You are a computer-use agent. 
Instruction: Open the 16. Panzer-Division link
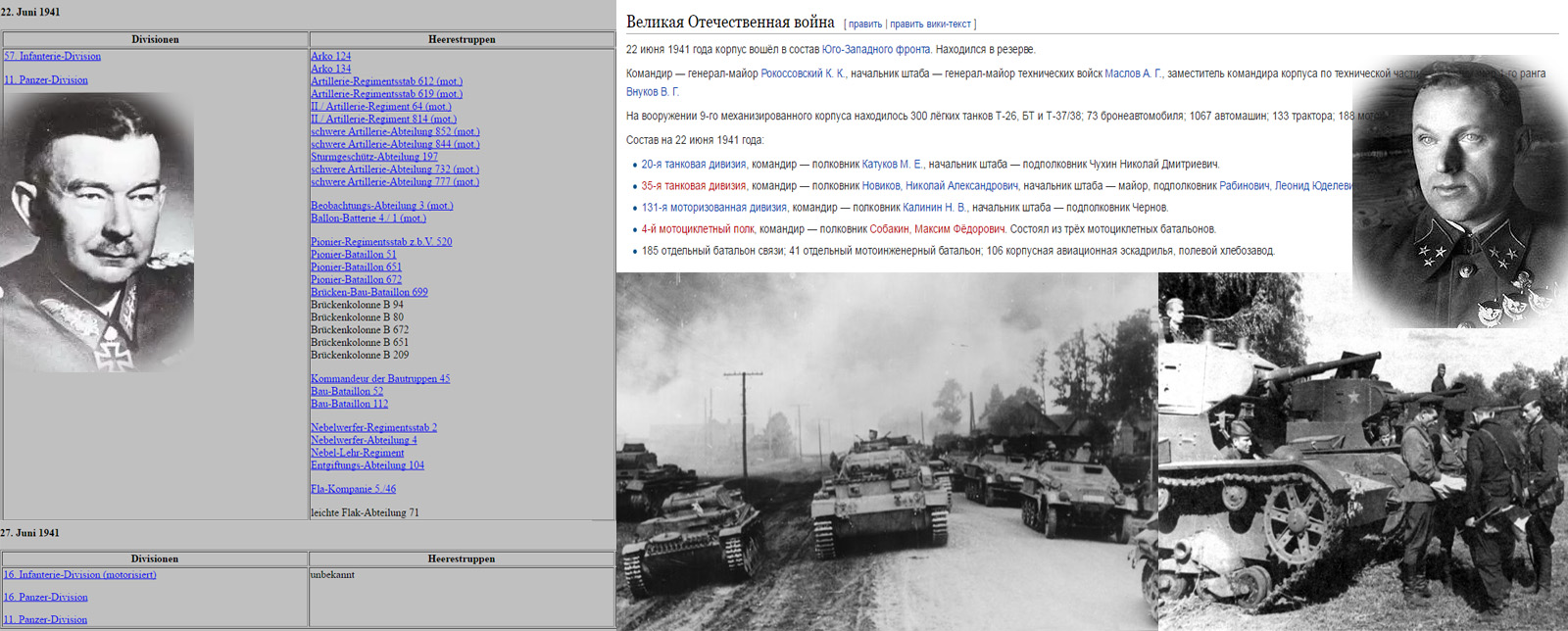point(46,598)
